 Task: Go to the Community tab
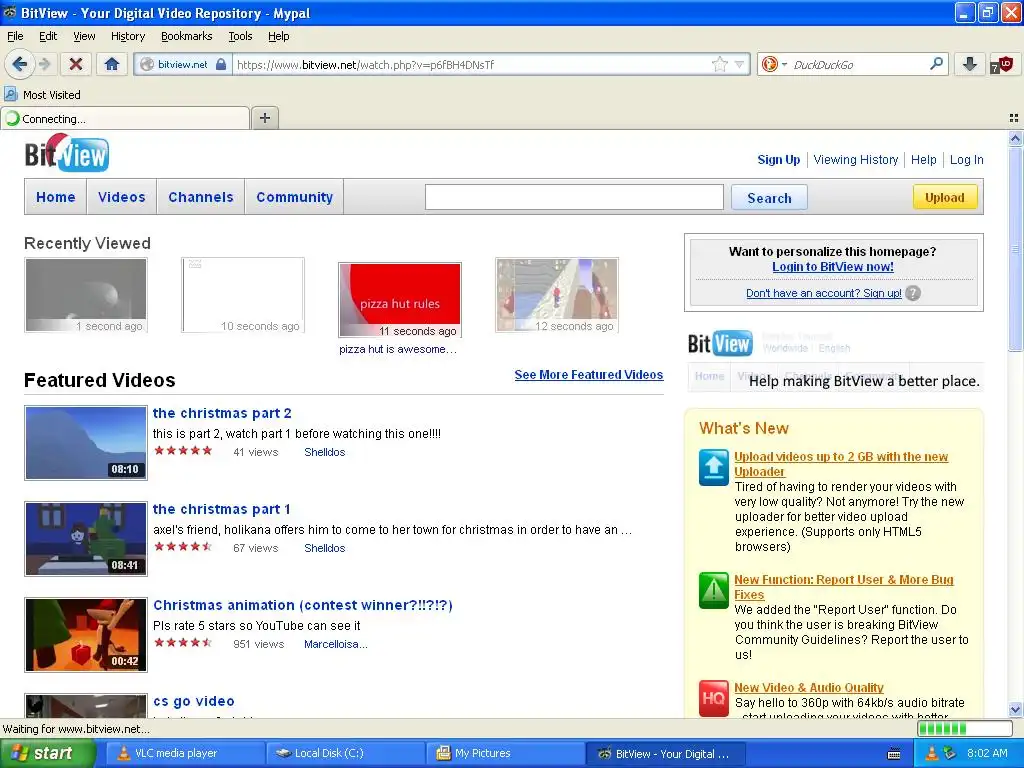pyautogui.click(x=295, y=197)
